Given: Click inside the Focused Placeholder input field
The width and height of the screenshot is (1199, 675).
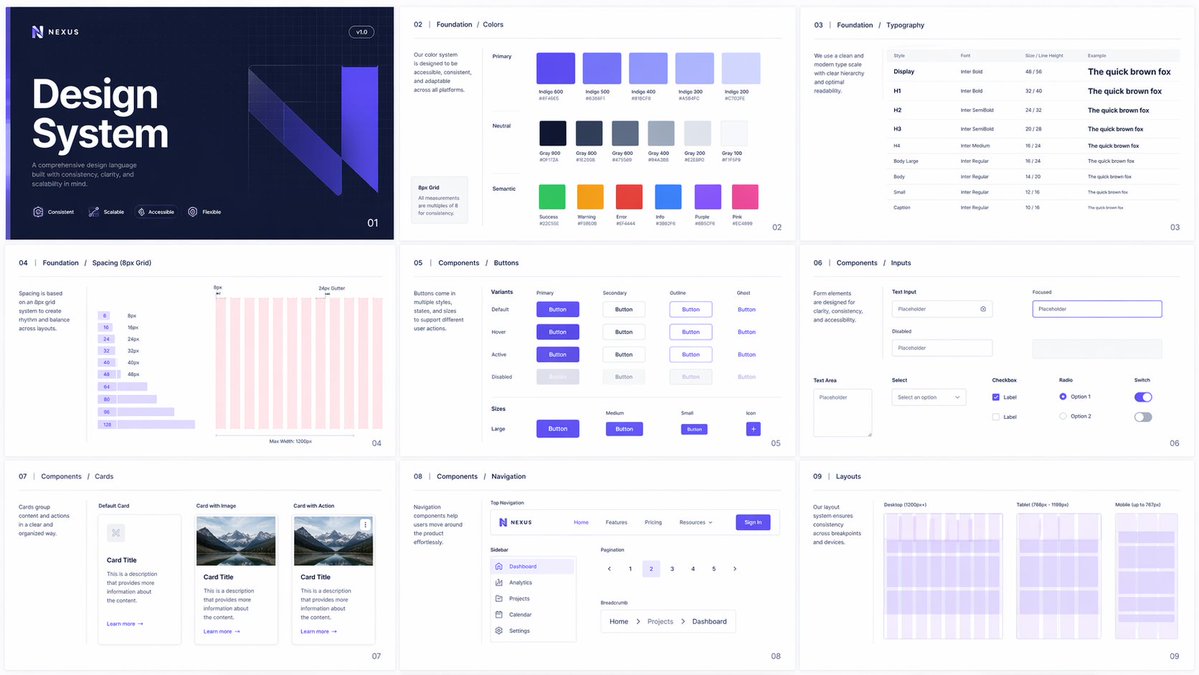Looking at the screenshot, I should click(1097, 309).
